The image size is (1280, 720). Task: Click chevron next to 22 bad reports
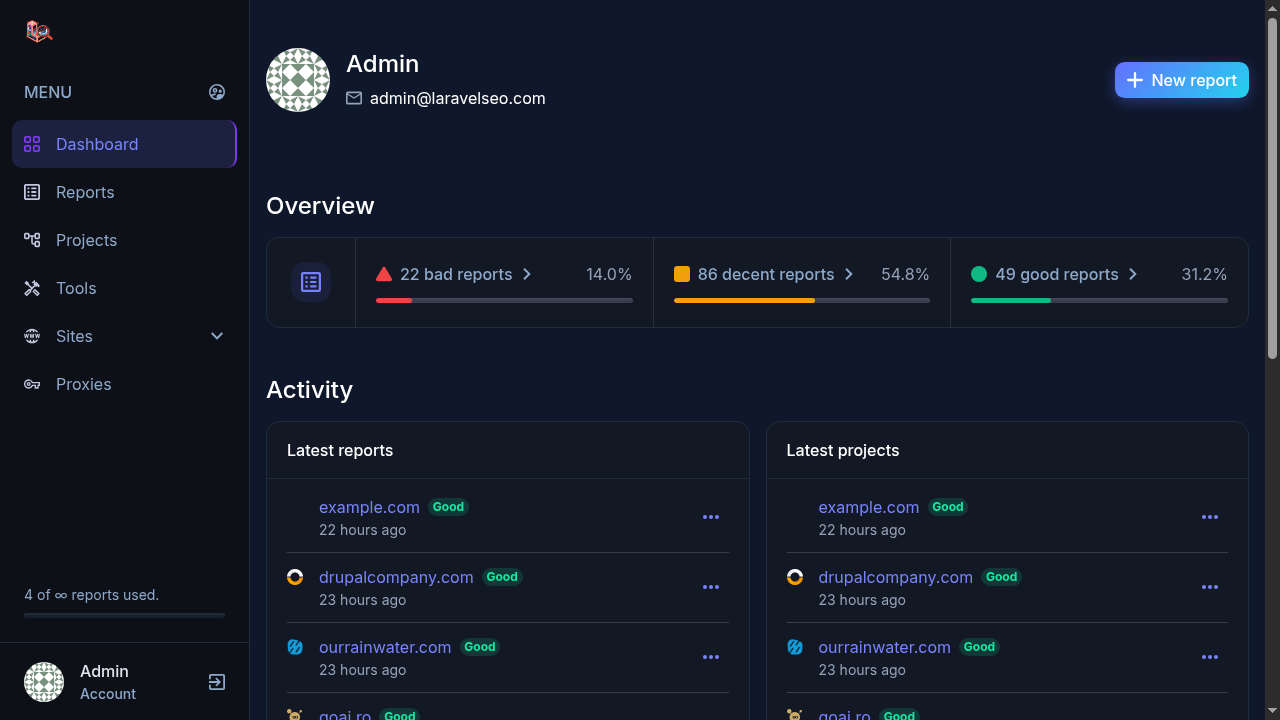coord(527,274)
